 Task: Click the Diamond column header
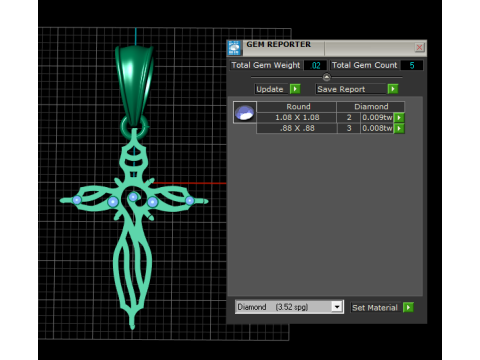point(371,107)
